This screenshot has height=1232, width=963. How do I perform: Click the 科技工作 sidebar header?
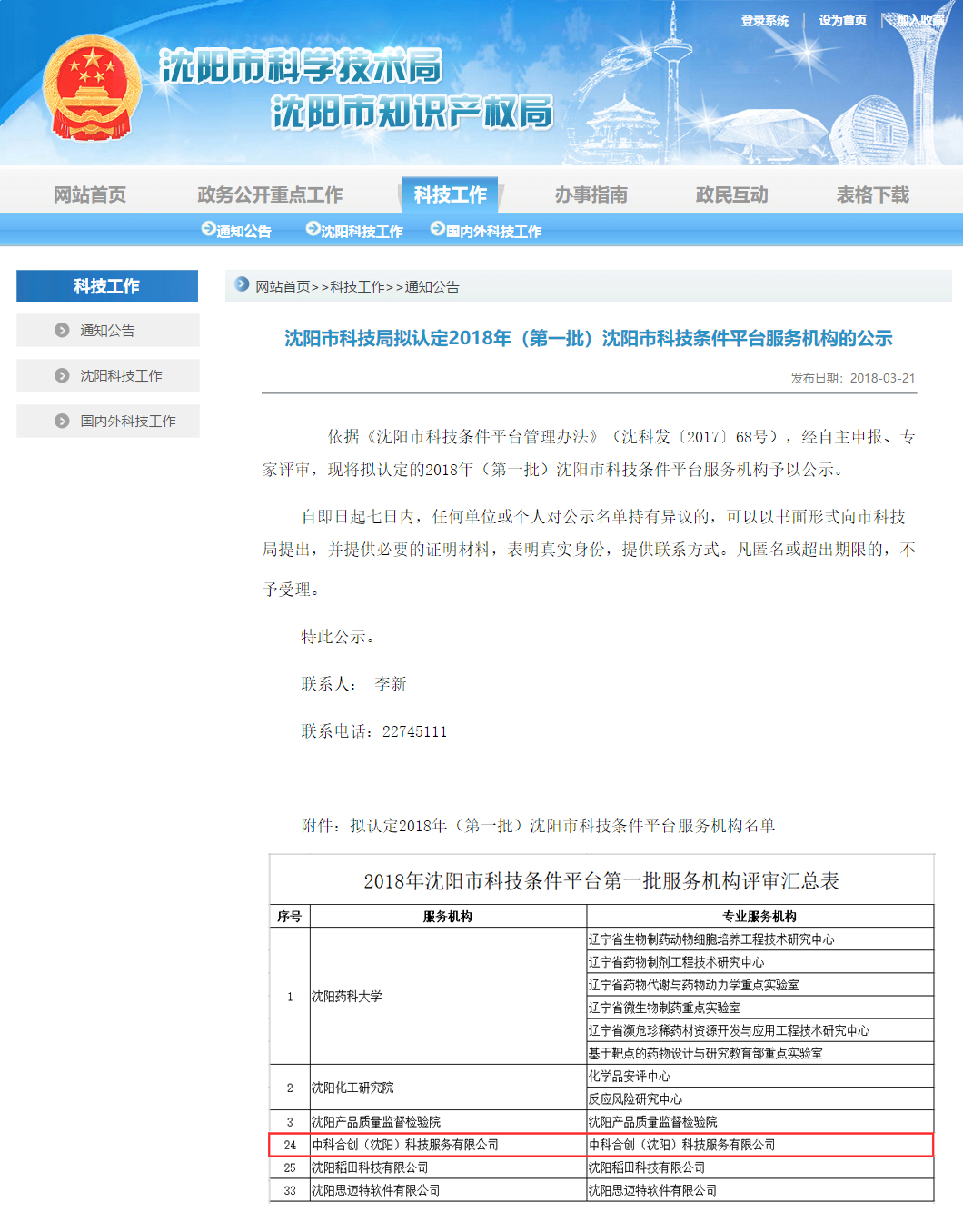pyautogui.click(x=107, y=286)
